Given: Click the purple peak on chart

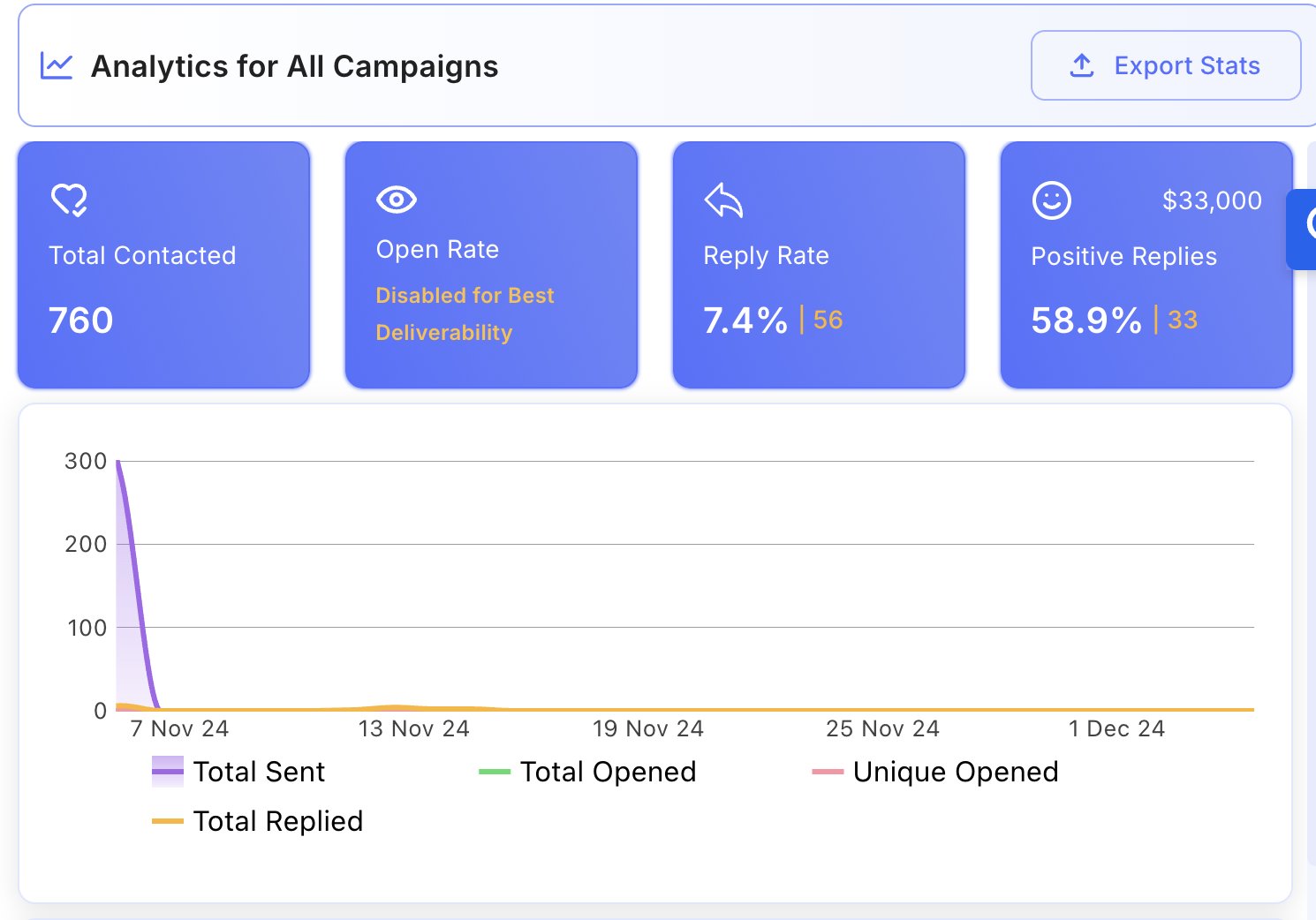Looking at the screenshot, I should tap(119, 465).
